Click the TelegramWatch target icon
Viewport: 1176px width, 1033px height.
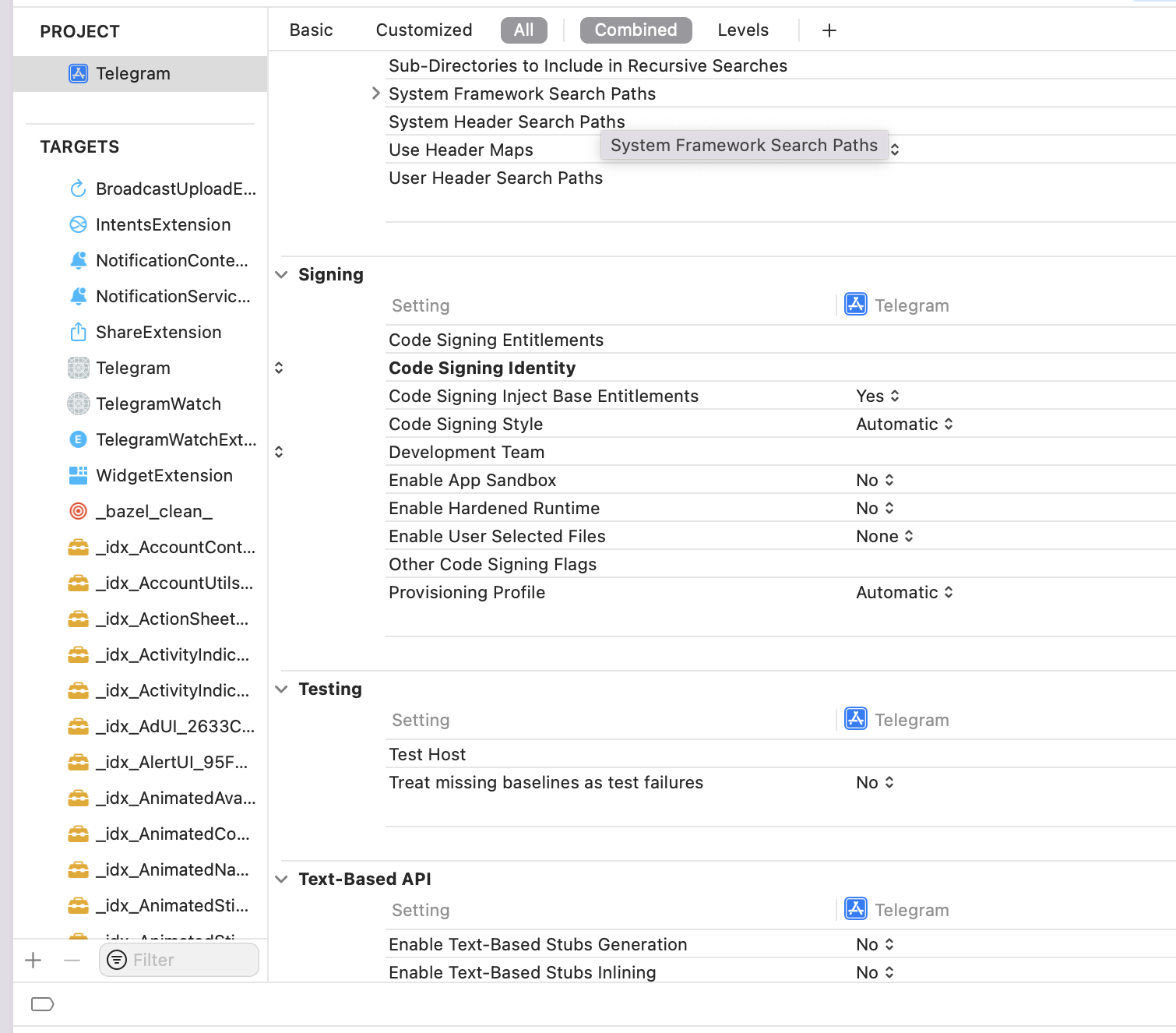78,404
